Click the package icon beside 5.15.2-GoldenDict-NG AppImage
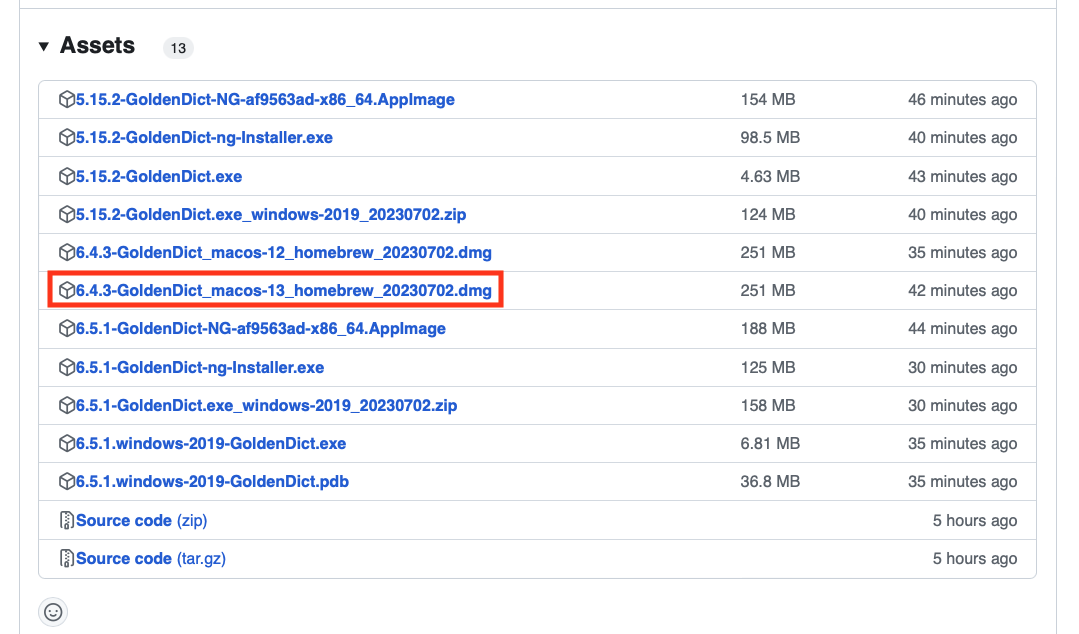Screen dimensions: 1079x634 (x=67, y=99)
